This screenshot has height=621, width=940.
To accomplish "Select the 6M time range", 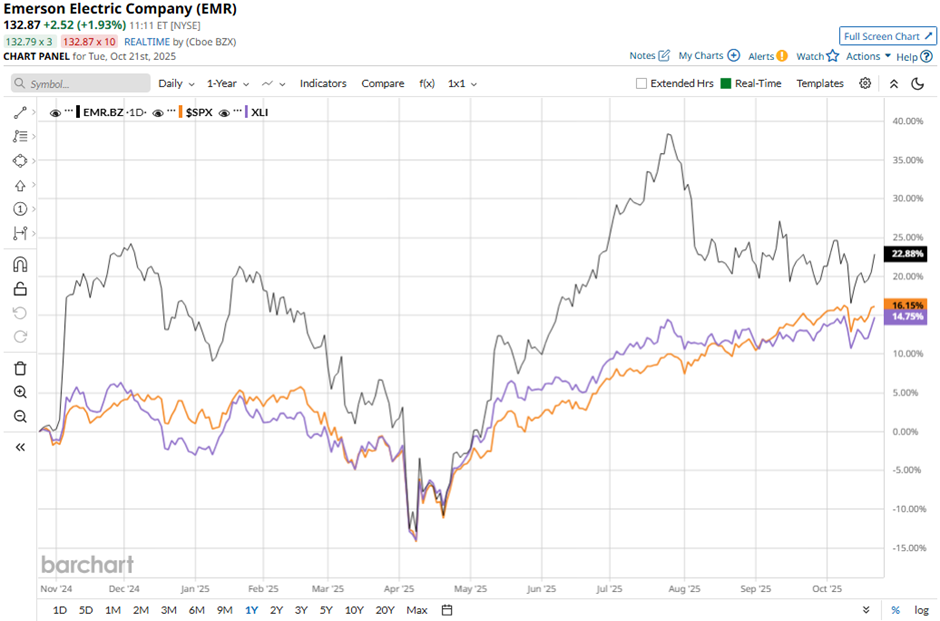I will [x=197, y=610].
